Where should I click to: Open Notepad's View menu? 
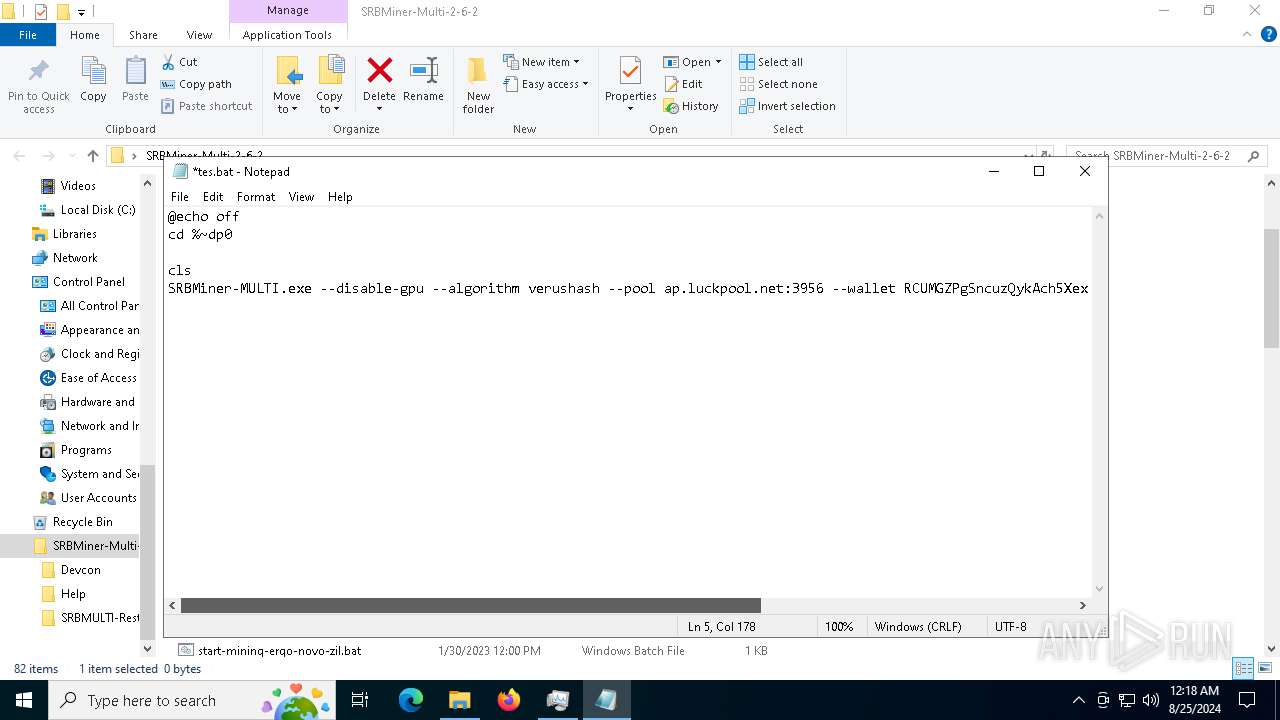click(301, 197)
